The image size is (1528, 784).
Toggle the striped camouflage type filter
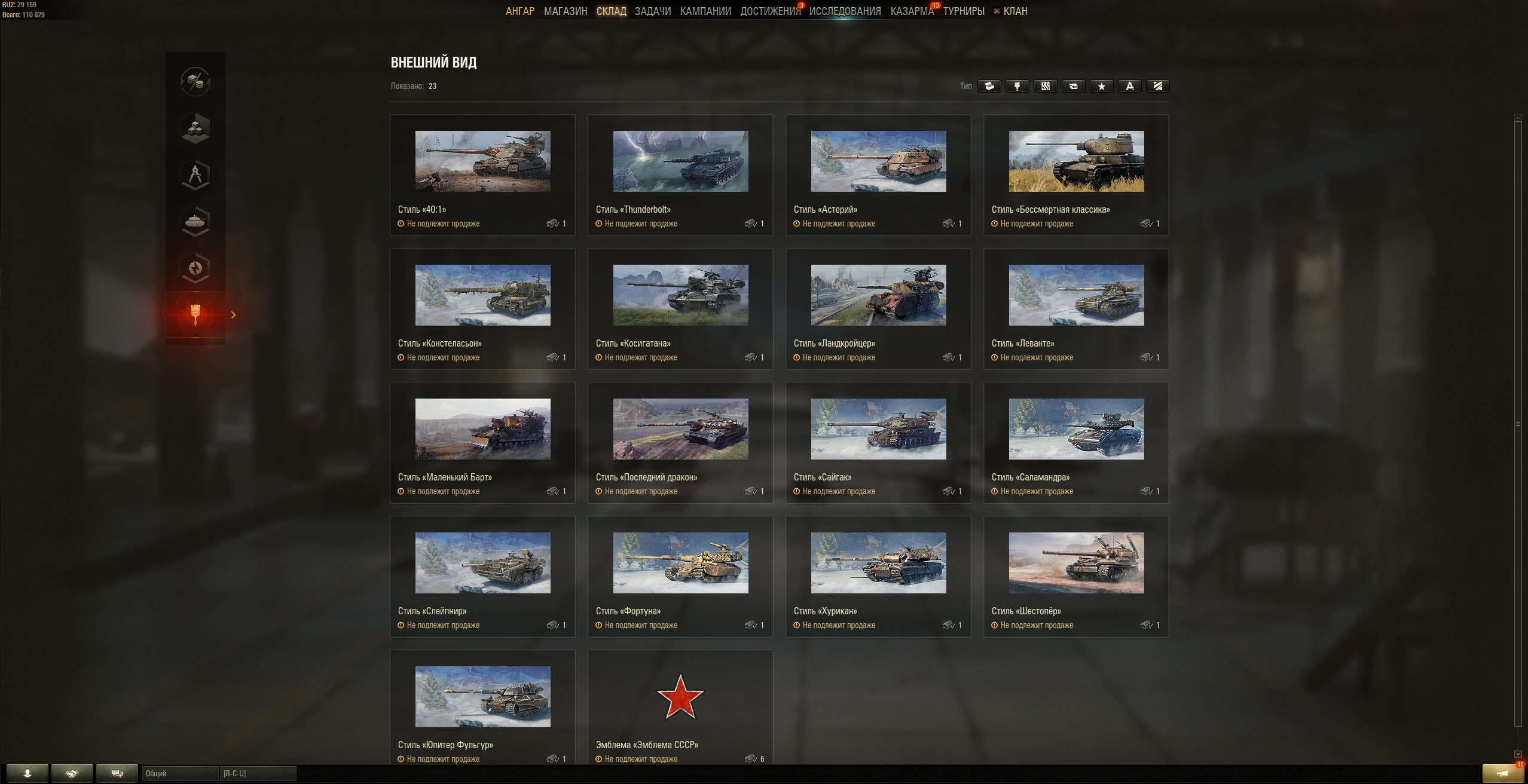click(x=1046, y=86)
